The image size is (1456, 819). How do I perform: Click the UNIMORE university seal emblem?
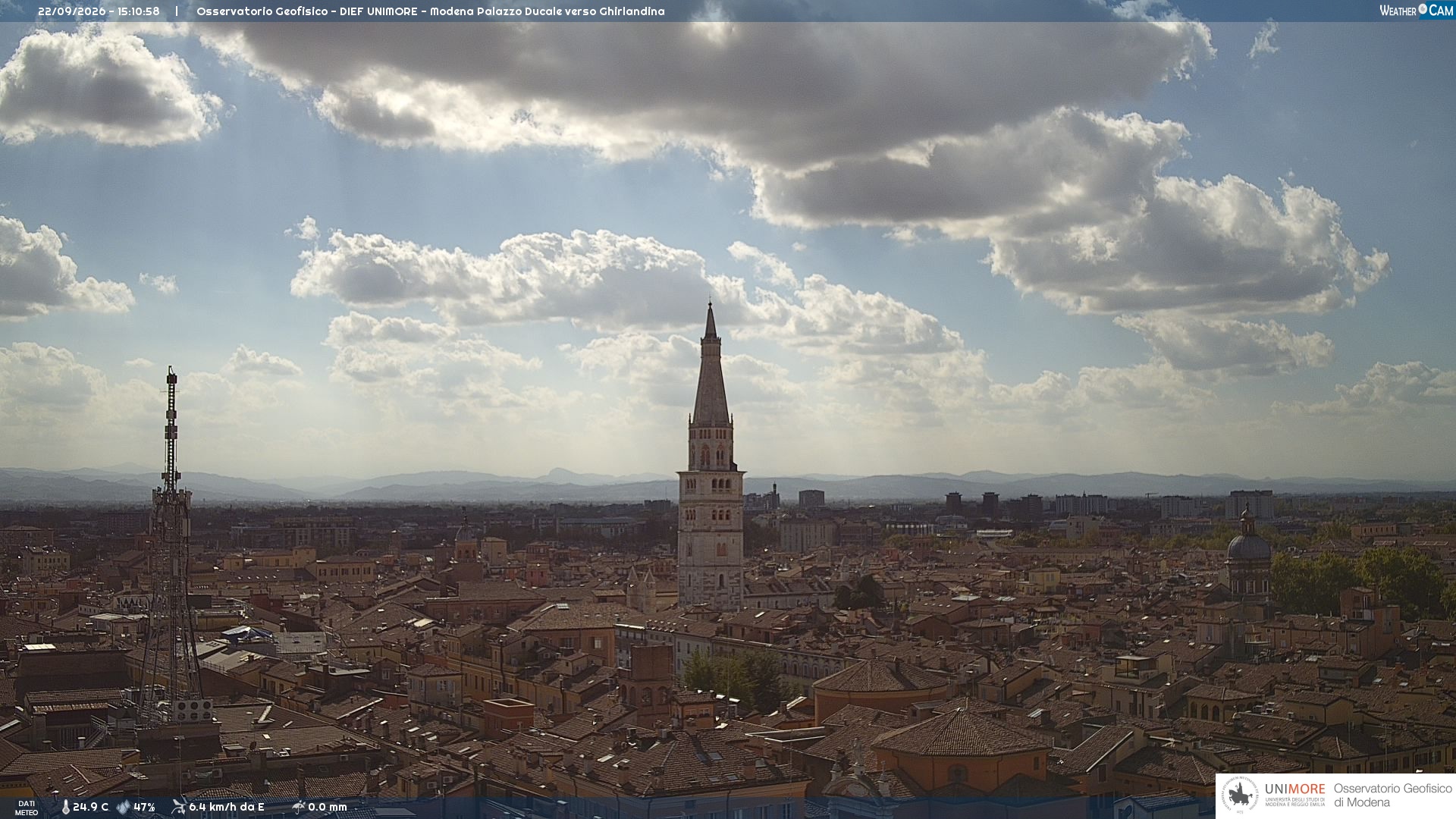coord(1240,795)
